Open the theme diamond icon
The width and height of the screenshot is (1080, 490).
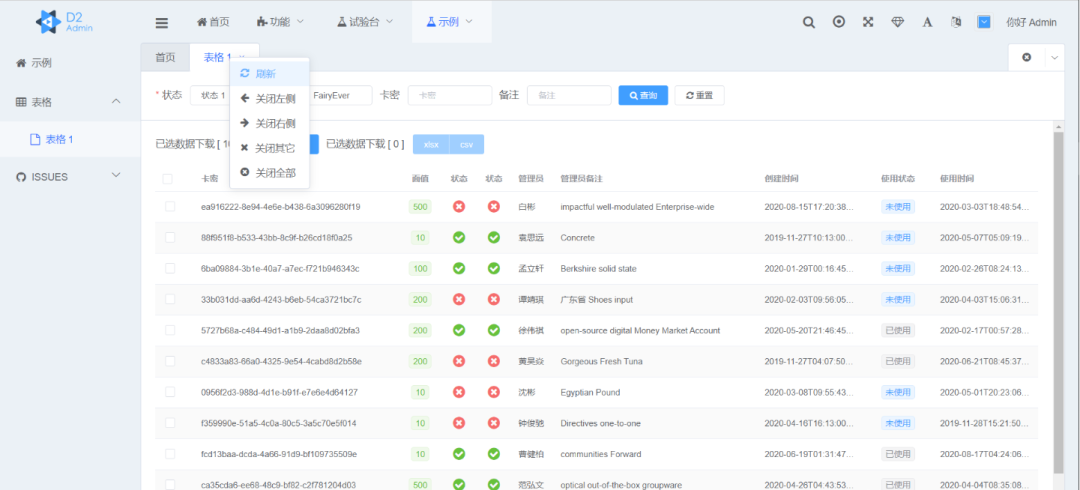[897, 22]
